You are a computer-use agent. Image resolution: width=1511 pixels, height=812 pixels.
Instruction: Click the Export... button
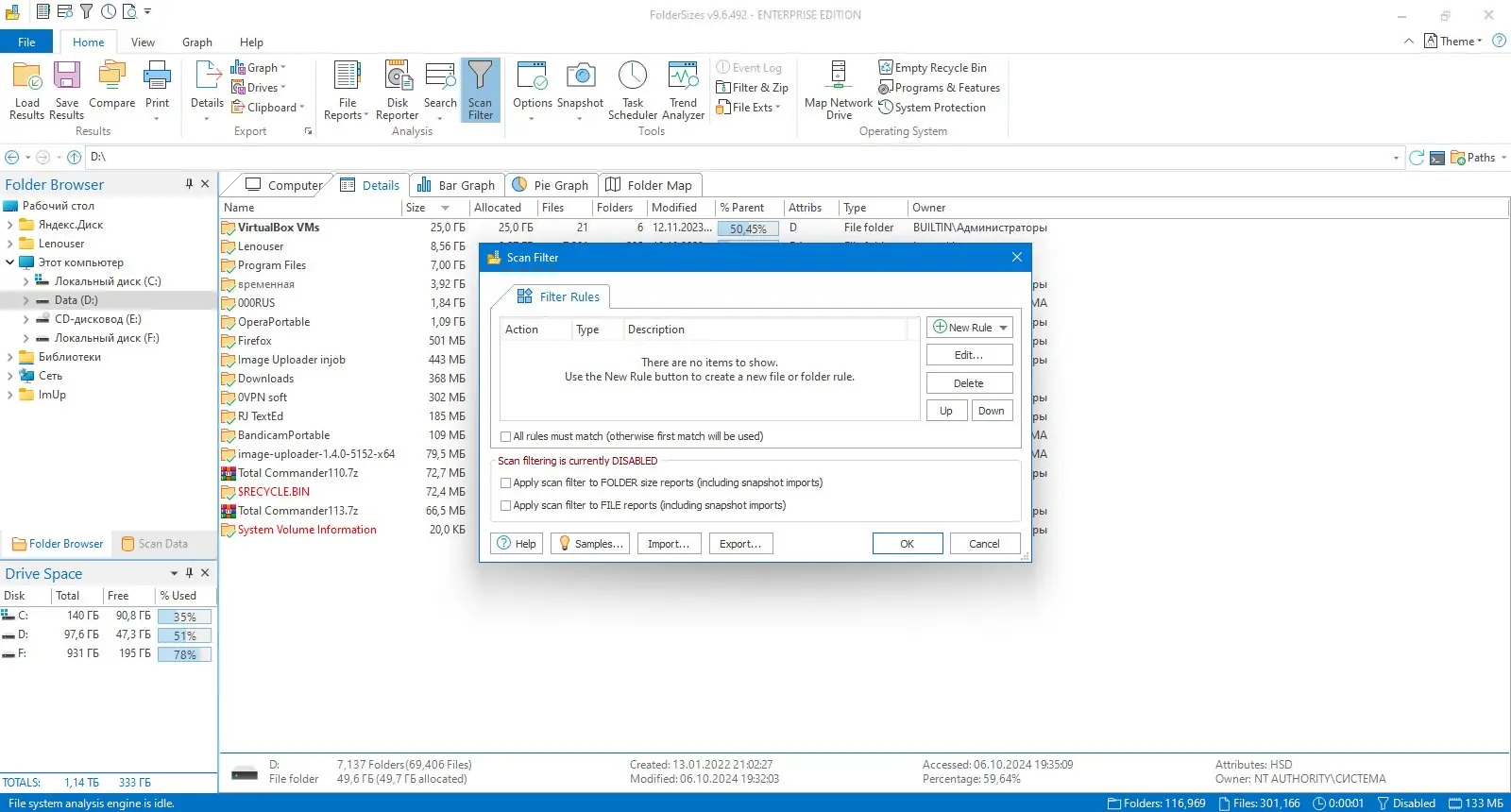click(x=740, y=544)
